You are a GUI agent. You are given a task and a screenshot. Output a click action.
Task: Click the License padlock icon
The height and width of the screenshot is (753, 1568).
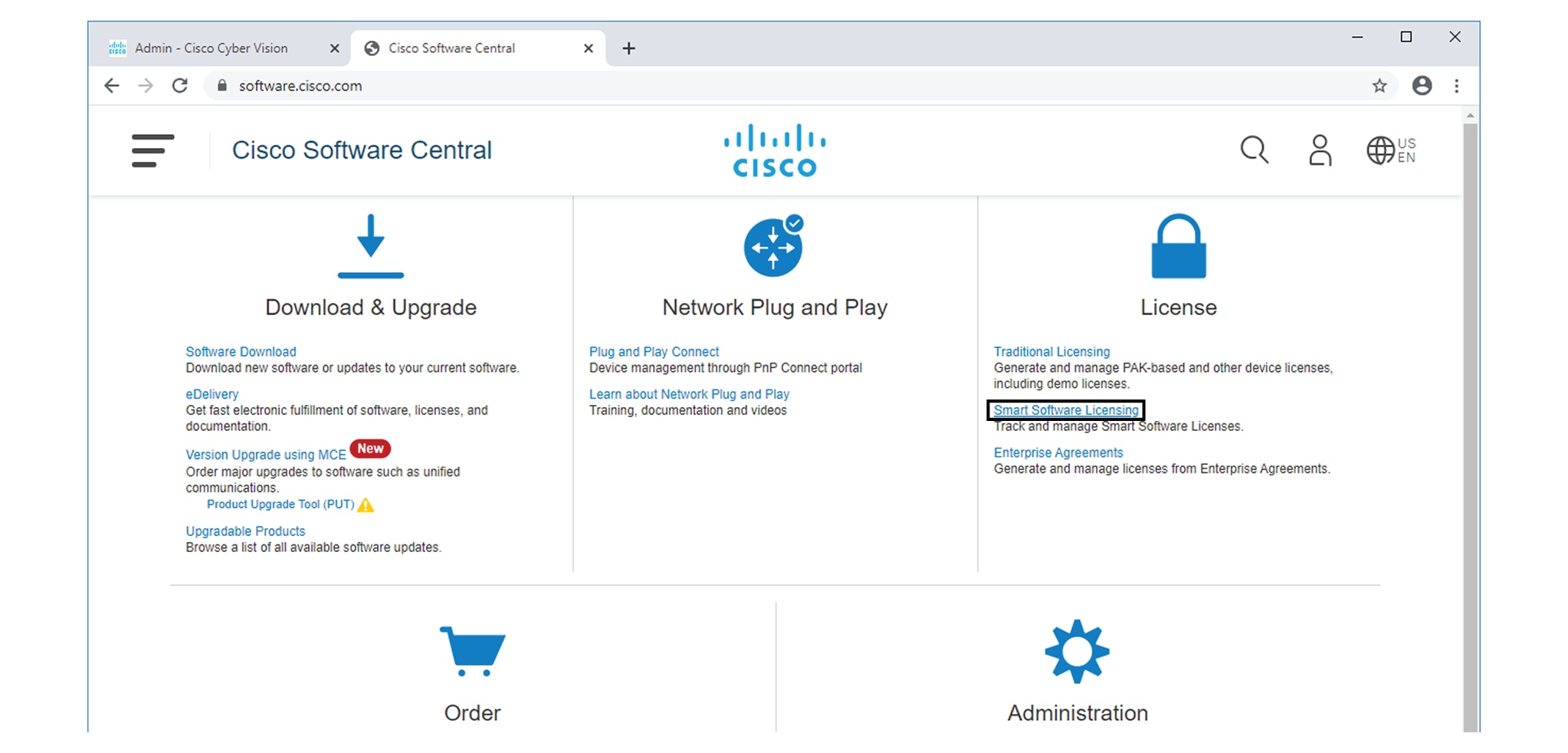coord(1179,245)
